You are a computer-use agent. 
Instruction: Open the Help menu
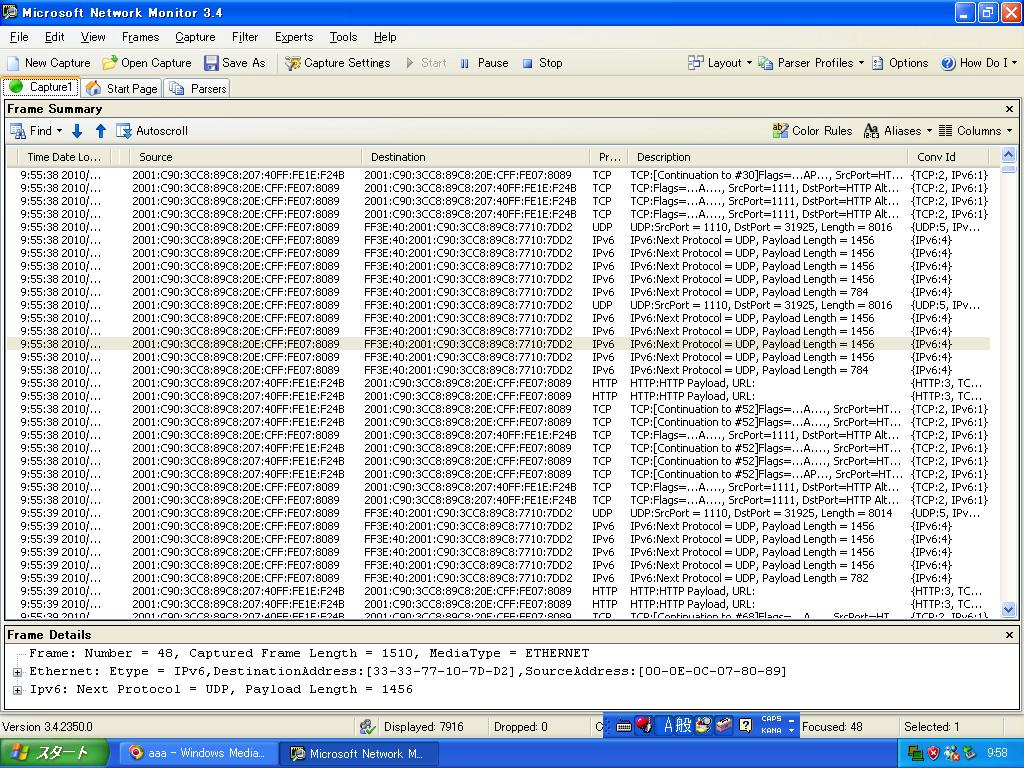point(385,37)
